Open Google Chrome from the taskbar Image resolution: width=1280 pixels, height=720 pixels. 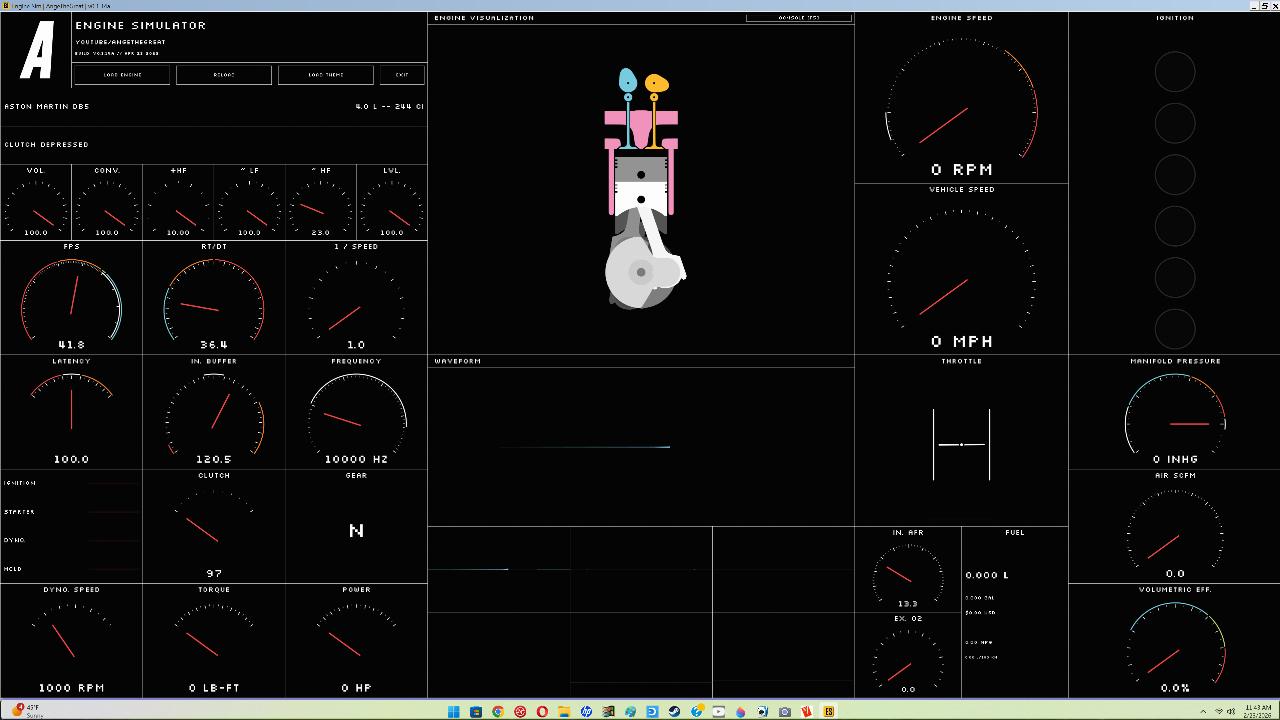(x=498, y=712)
